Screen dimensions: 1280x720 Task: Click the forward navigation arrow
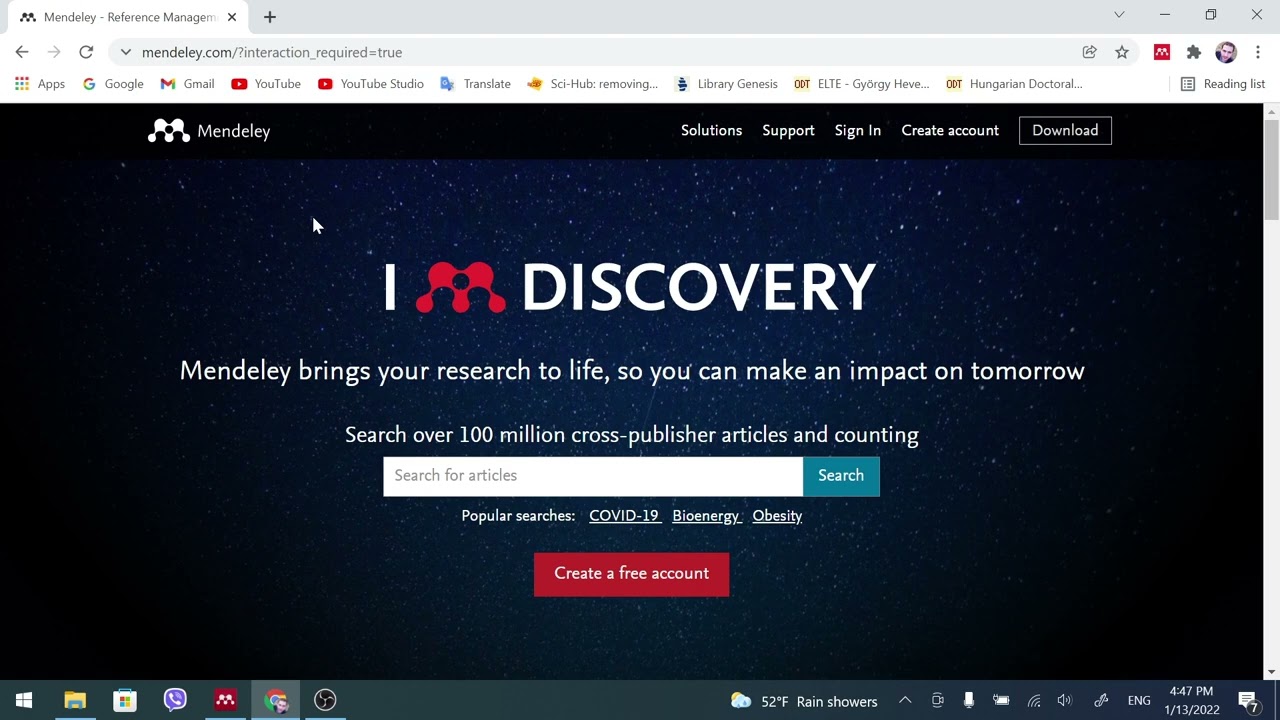pyautogui.click(x=54, y=52)
